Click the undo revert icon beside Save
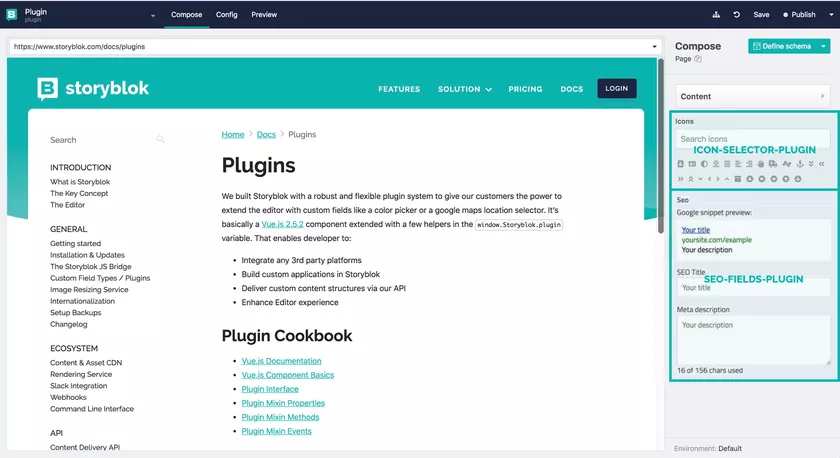 tap(737, 14)
